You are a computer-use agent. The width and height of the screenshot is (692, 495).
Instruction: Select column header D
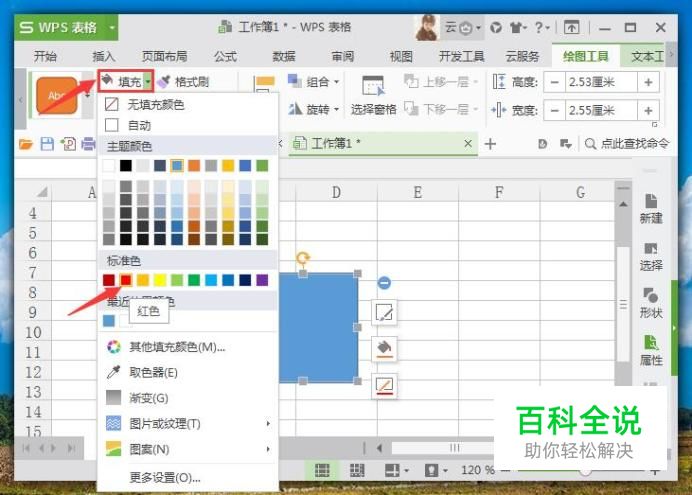pyautogui.click(x=336, y=192)
